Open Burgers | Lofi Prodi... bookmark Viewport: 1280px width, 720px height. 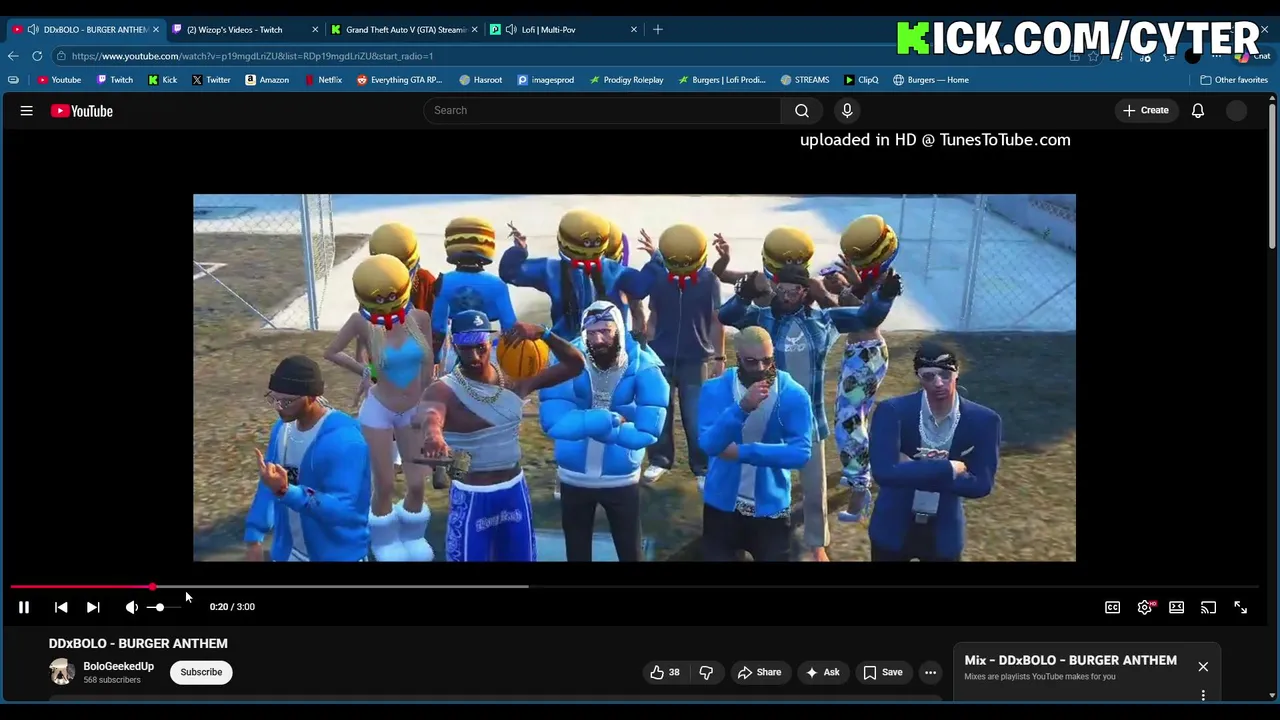point(722,80)
